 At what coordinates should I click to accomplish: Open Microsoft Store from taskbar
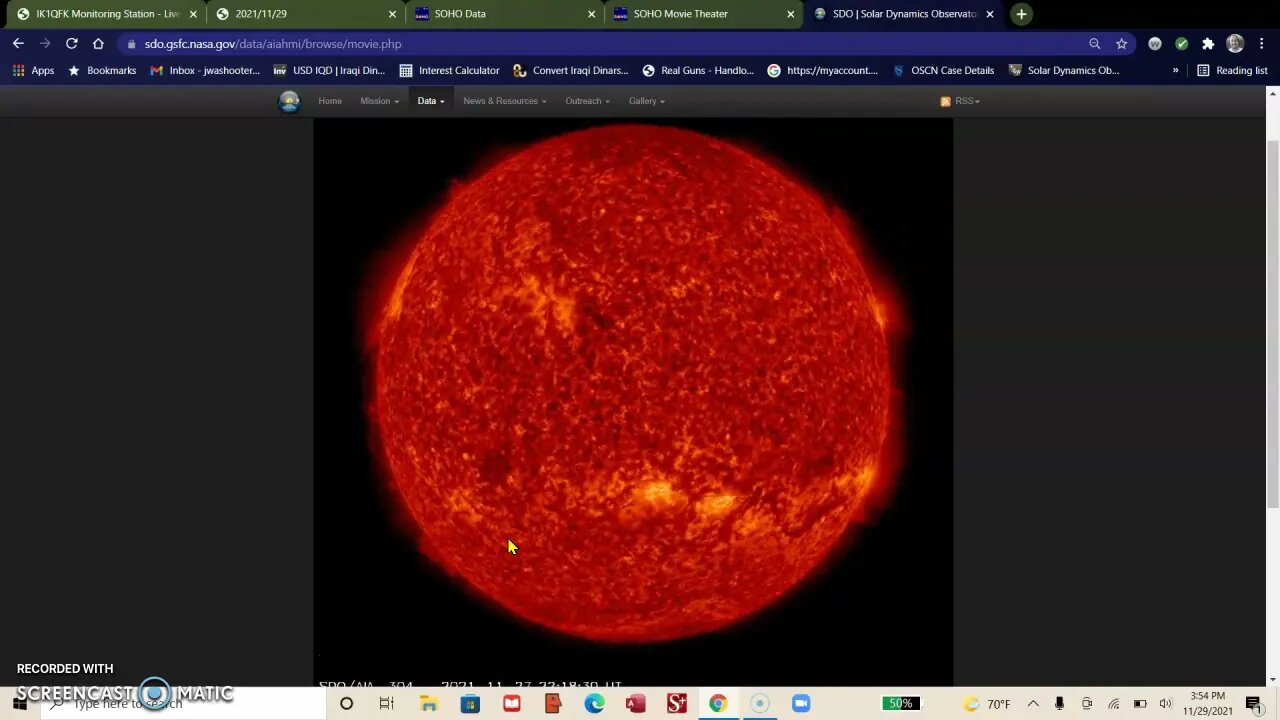470,704
